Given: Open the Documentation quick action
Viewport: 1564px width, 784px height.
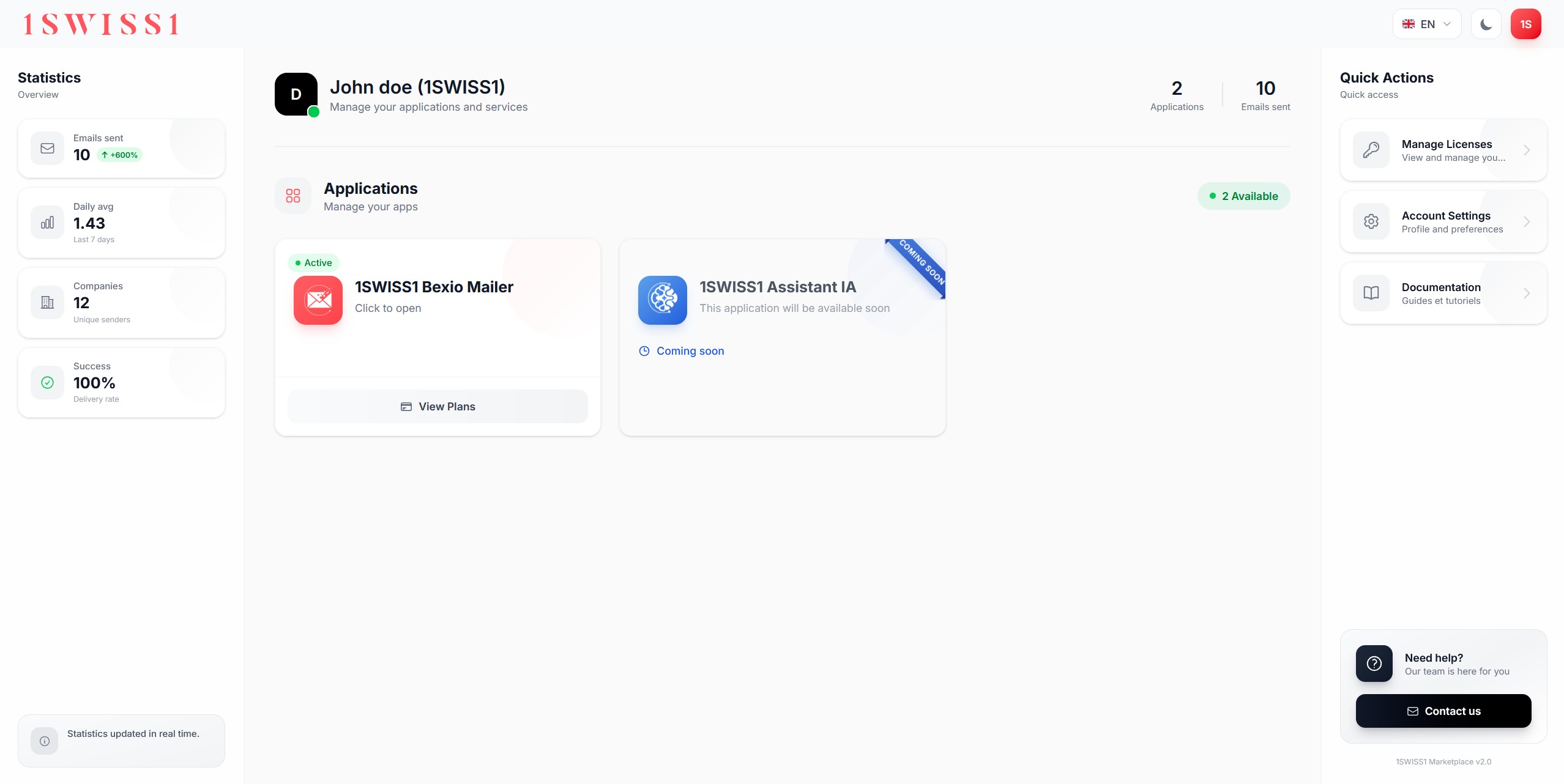Looking at the screenshot, I should 1443,293.
